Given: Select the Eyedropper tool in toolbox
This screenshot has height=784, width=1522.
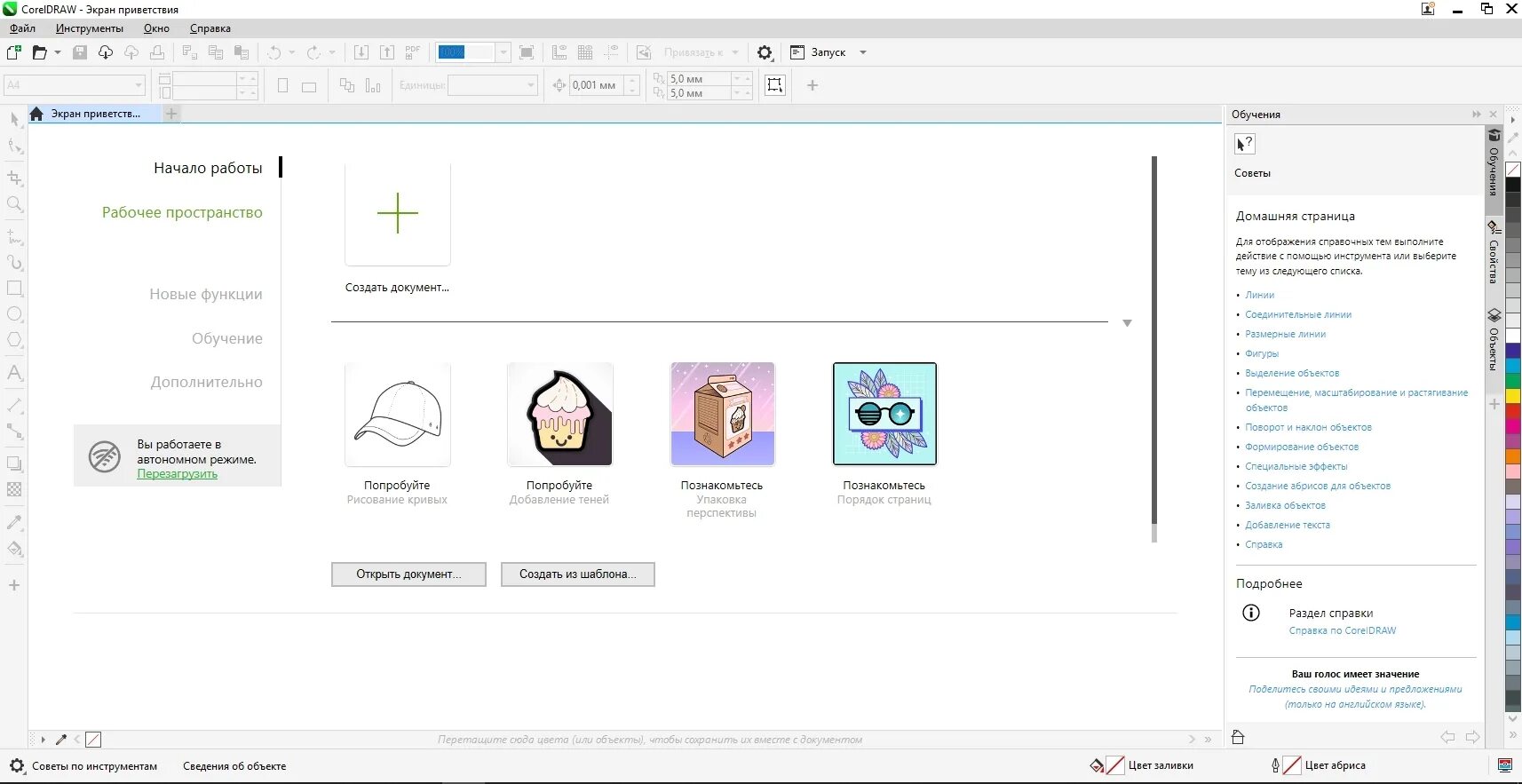Looking at the screenshot, I should pos(14,522).
